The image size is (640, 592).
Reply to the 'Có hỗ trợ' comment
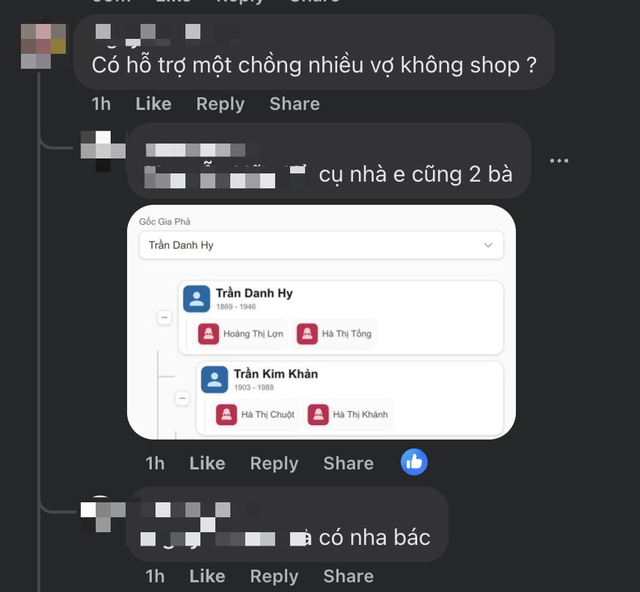220,104
